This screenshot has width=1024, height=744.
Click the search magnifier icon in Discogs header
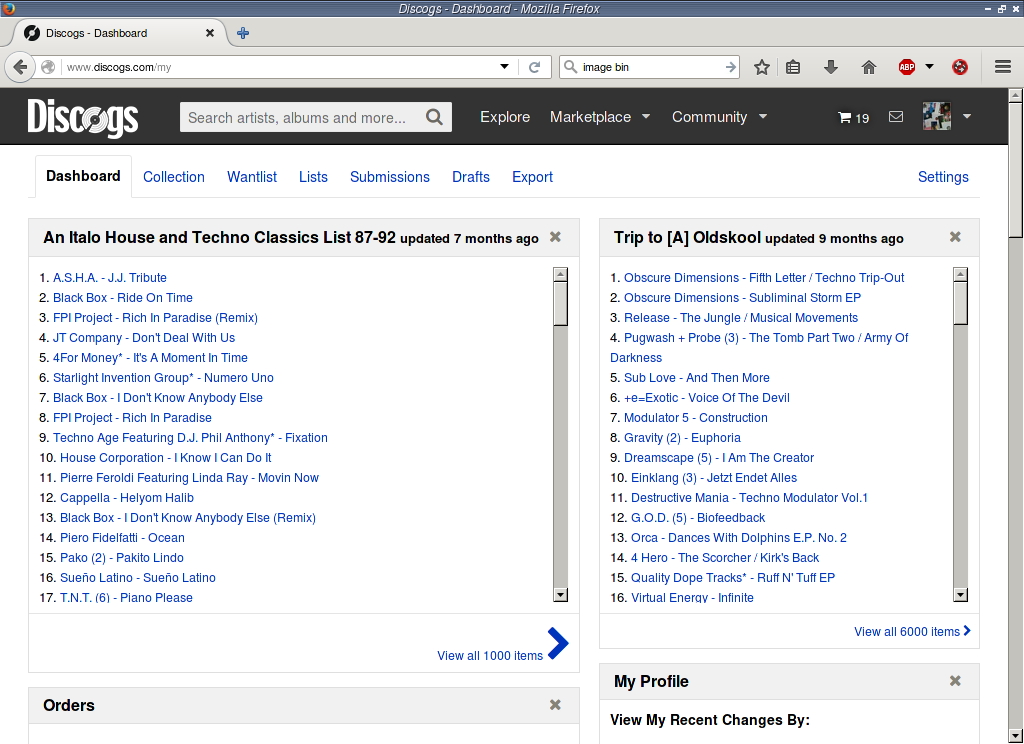[434, 117]
